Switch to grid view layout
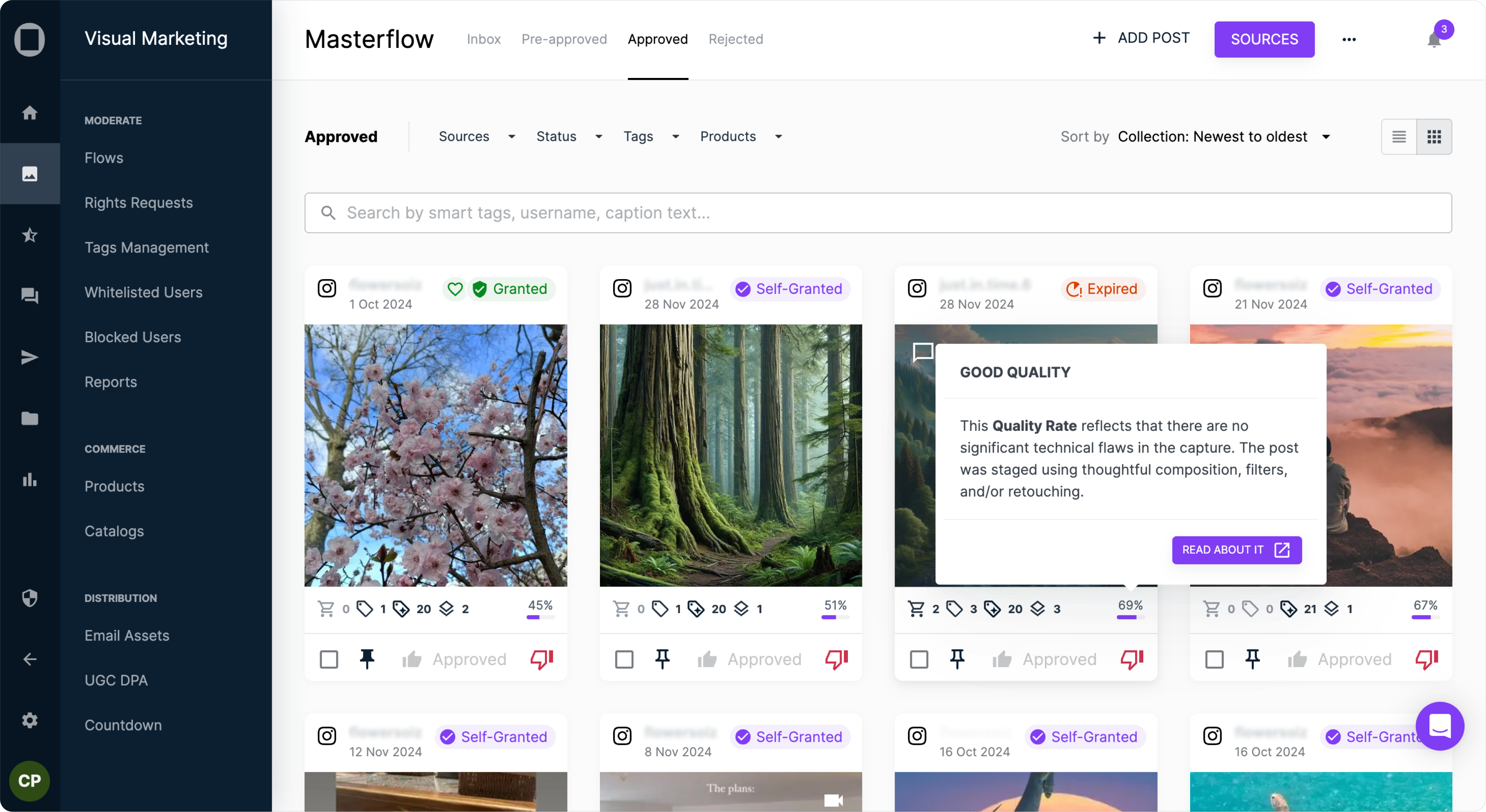Image resolution: width=1486 pixels, height=812 pixels. pyautogui.click(x=1434, y=137)
